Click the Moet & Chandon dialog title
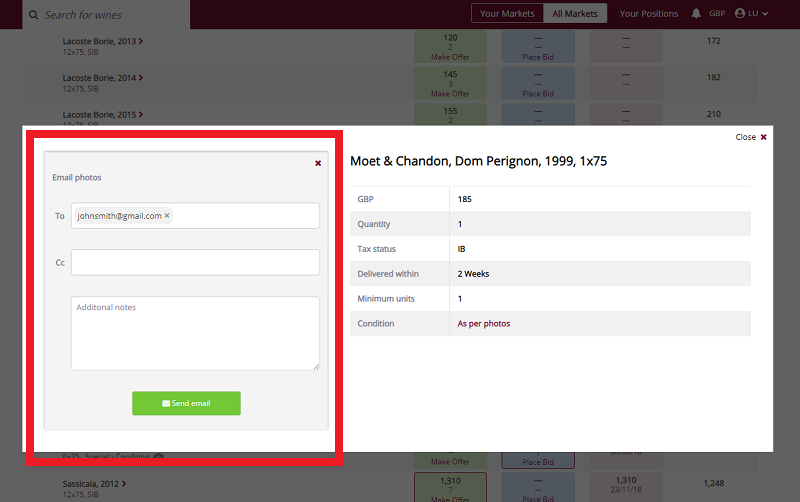This screenshot has width=800, height=502. click(479, 161)
